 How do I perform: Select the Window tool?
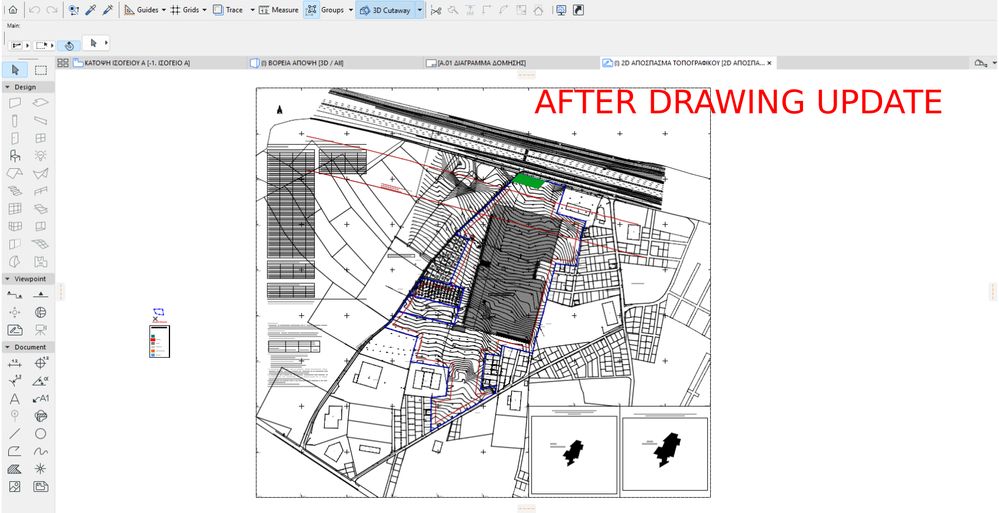[x=41, y=138]
